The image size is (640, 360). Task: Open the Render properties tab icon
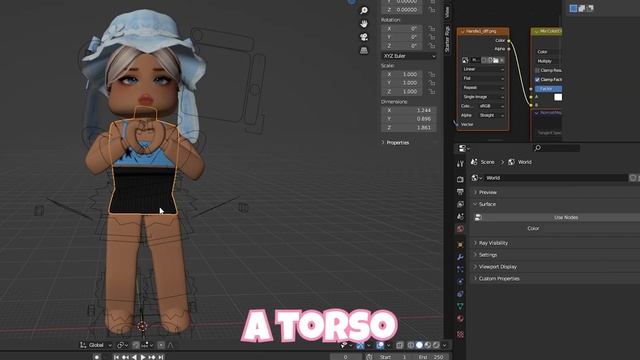(460, 180)
